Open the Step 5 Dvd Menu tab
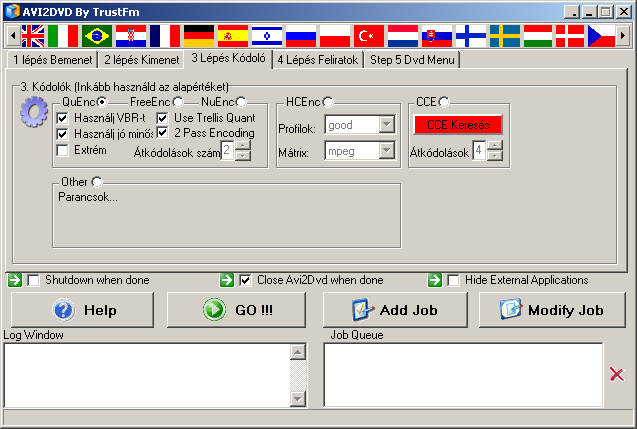The height and width of the screenshot is (429, 637). coord(411,60)
